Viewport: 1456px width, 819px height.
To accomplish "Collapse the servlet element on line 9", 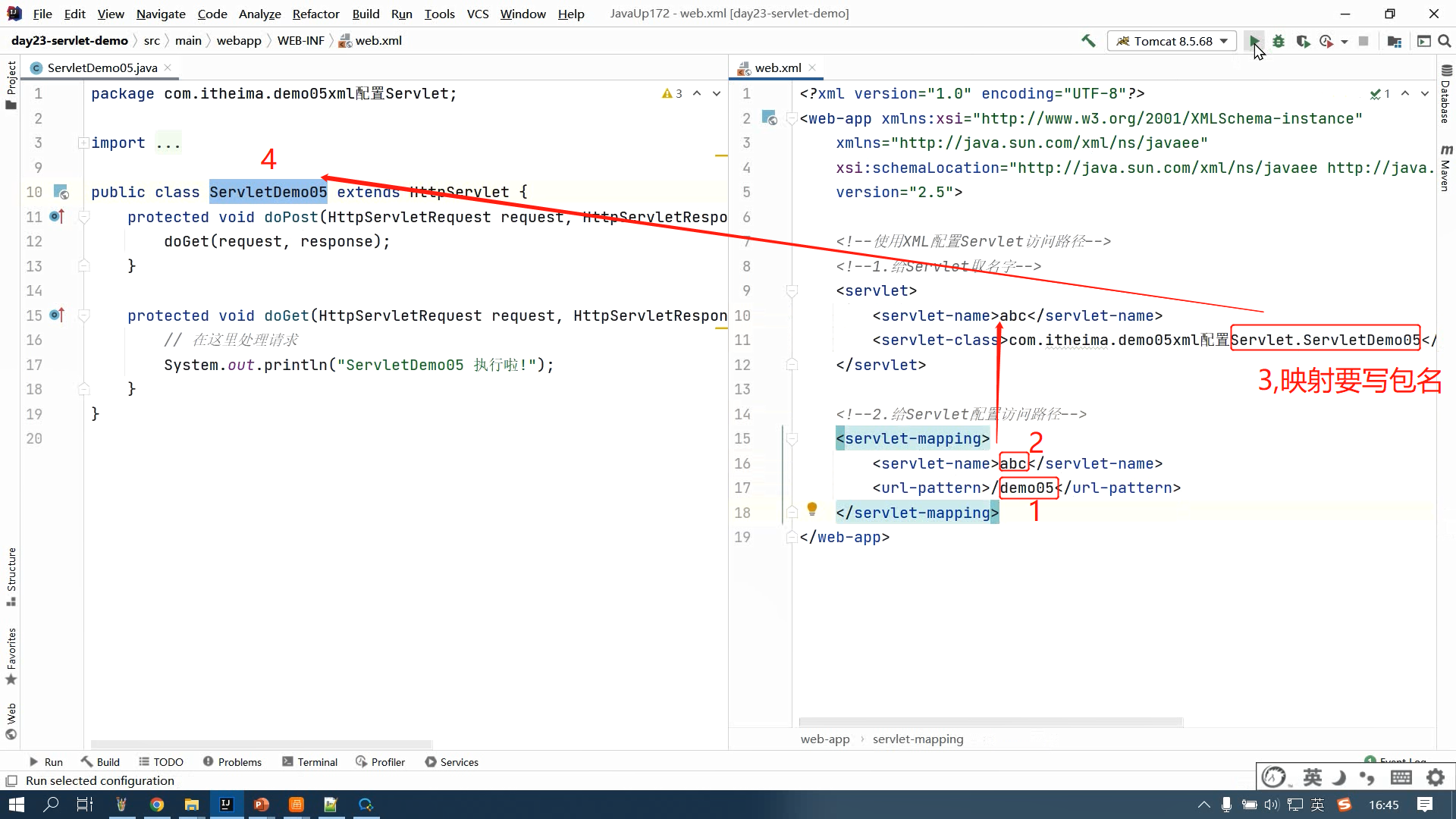I will point(792,290).
